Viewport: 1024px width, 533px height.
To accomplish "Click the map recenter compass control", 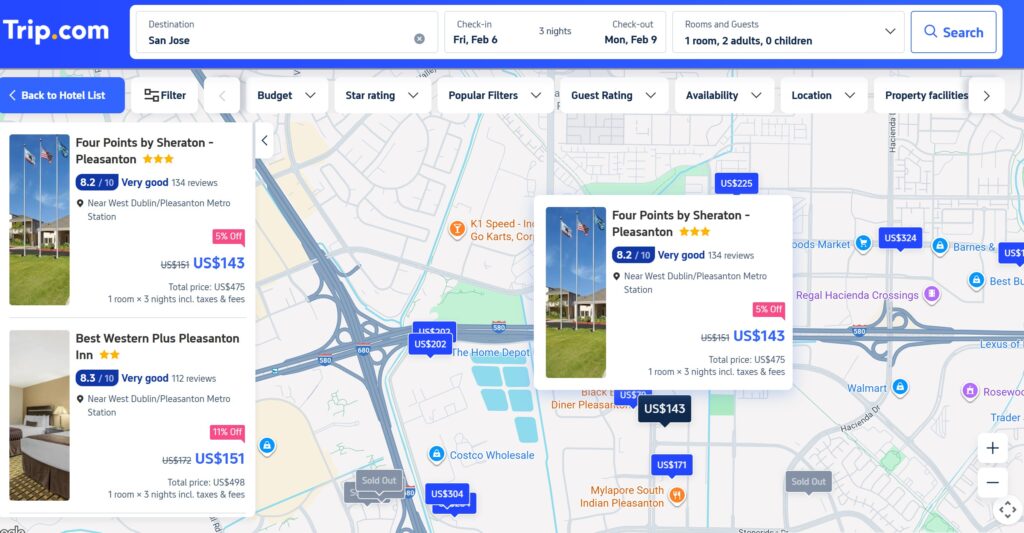I will (1007, 510).
